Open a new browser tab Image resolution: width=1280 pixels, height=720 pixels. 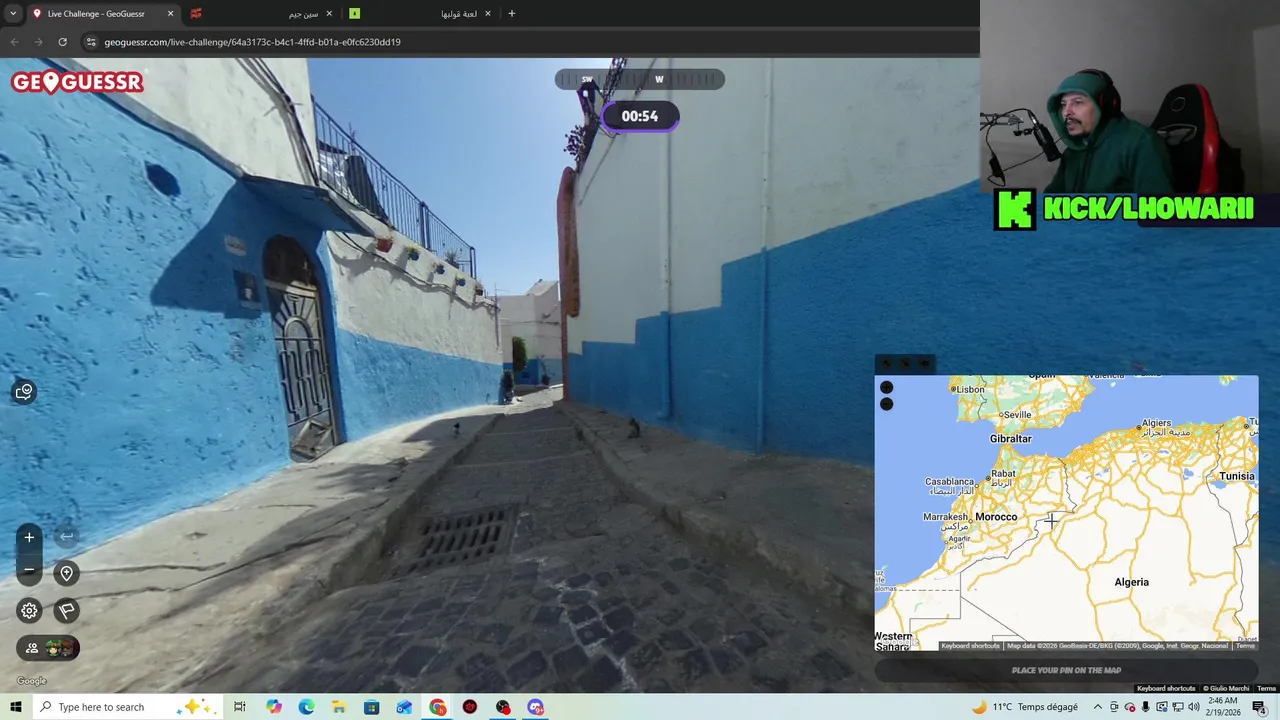[x=512, y=14]
